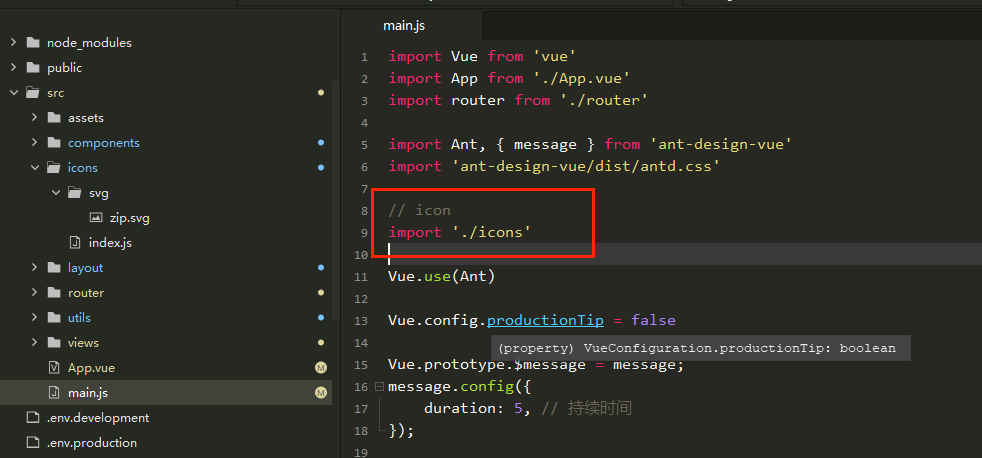Click the index.js file icon
Image resolution: width=982 pixels, height=458 pixels.
(75, 243)
